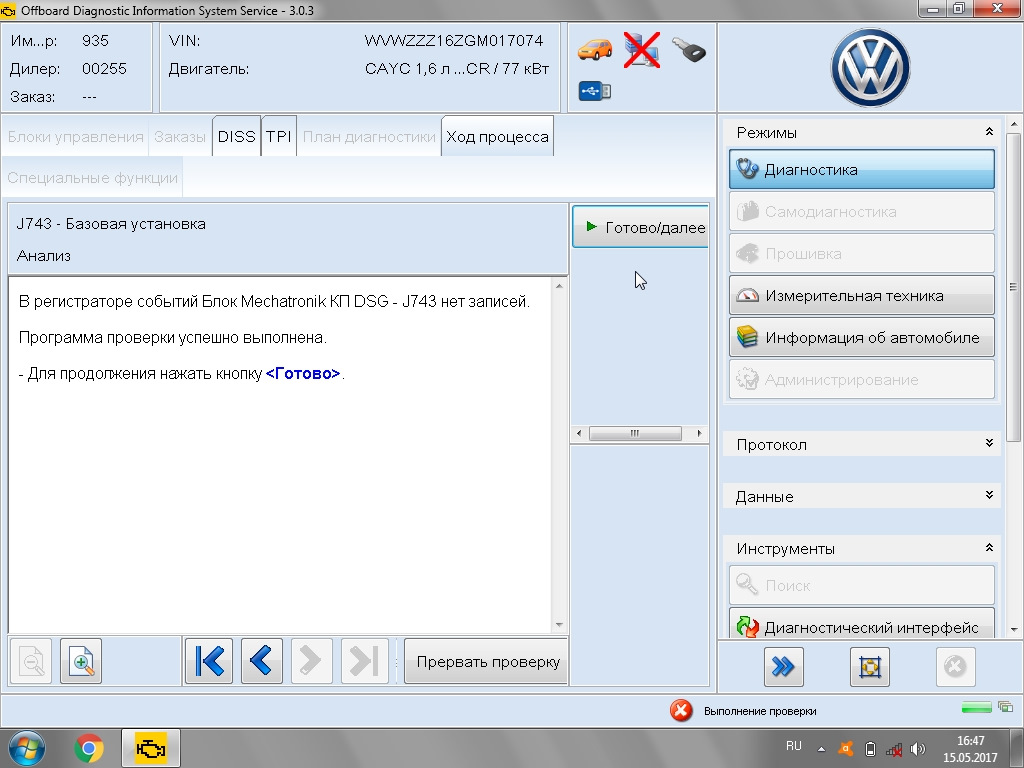1024x768 pixels.
Task: Click right arrow of horizontal scrollbar
Action: (699, 433)
